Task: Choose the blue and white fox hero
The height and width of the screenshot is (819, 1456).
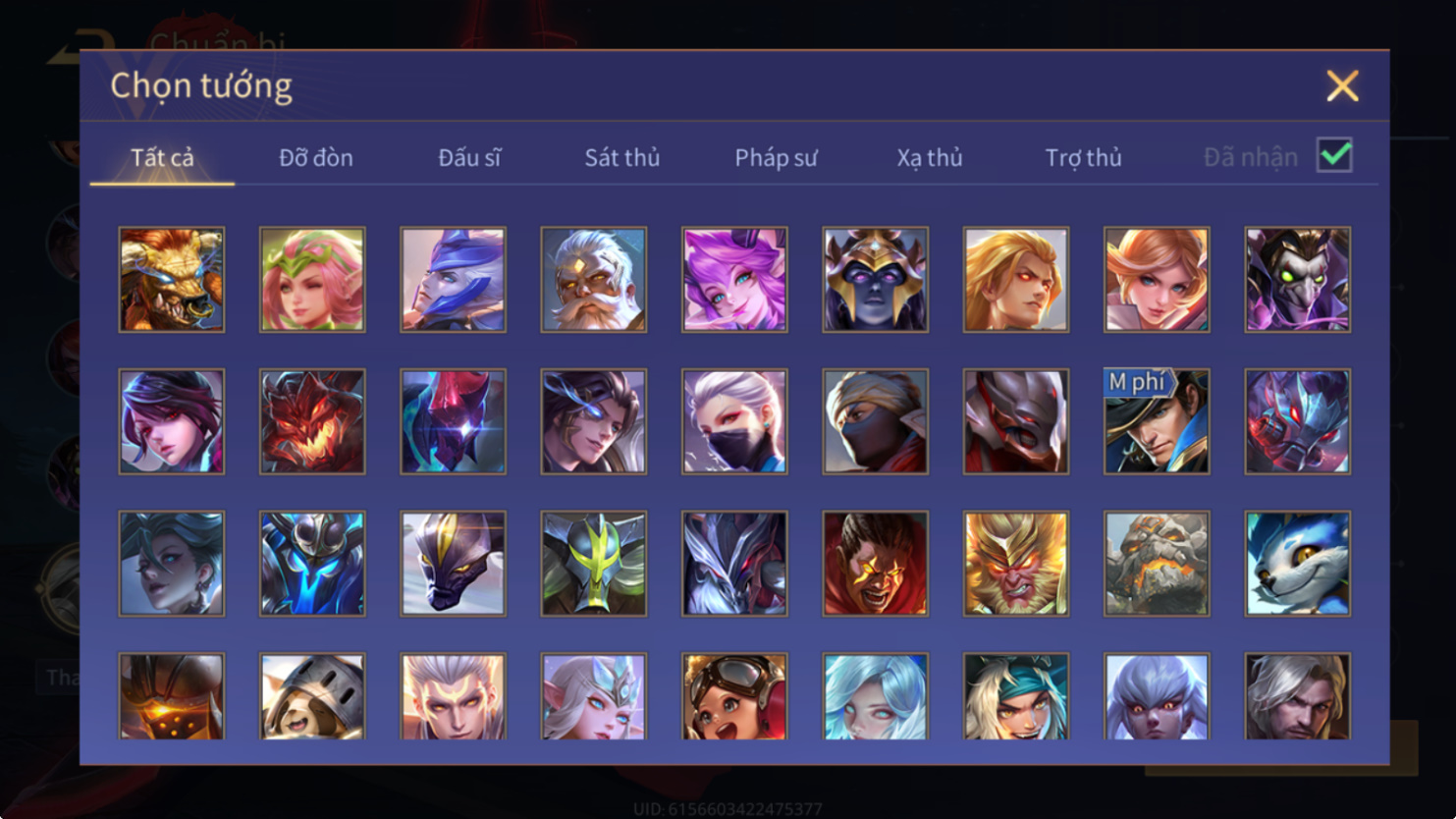Action: tap(1298, 564)
